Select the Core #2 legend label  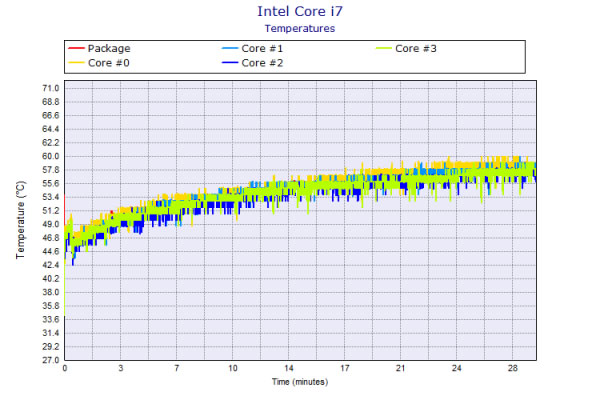(x=262, y=63)
